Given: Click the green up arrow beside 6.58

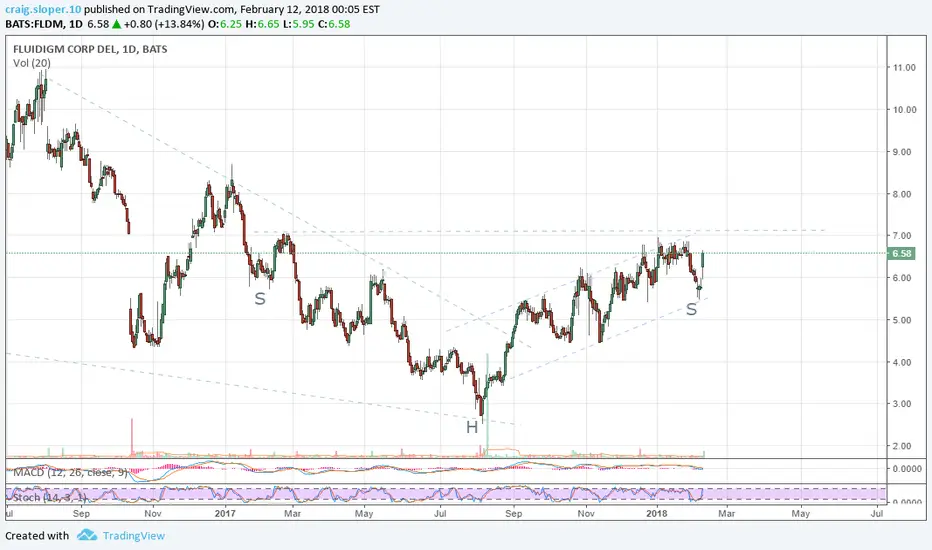Looking at the screenshot, I should click(x=116, y=24).
